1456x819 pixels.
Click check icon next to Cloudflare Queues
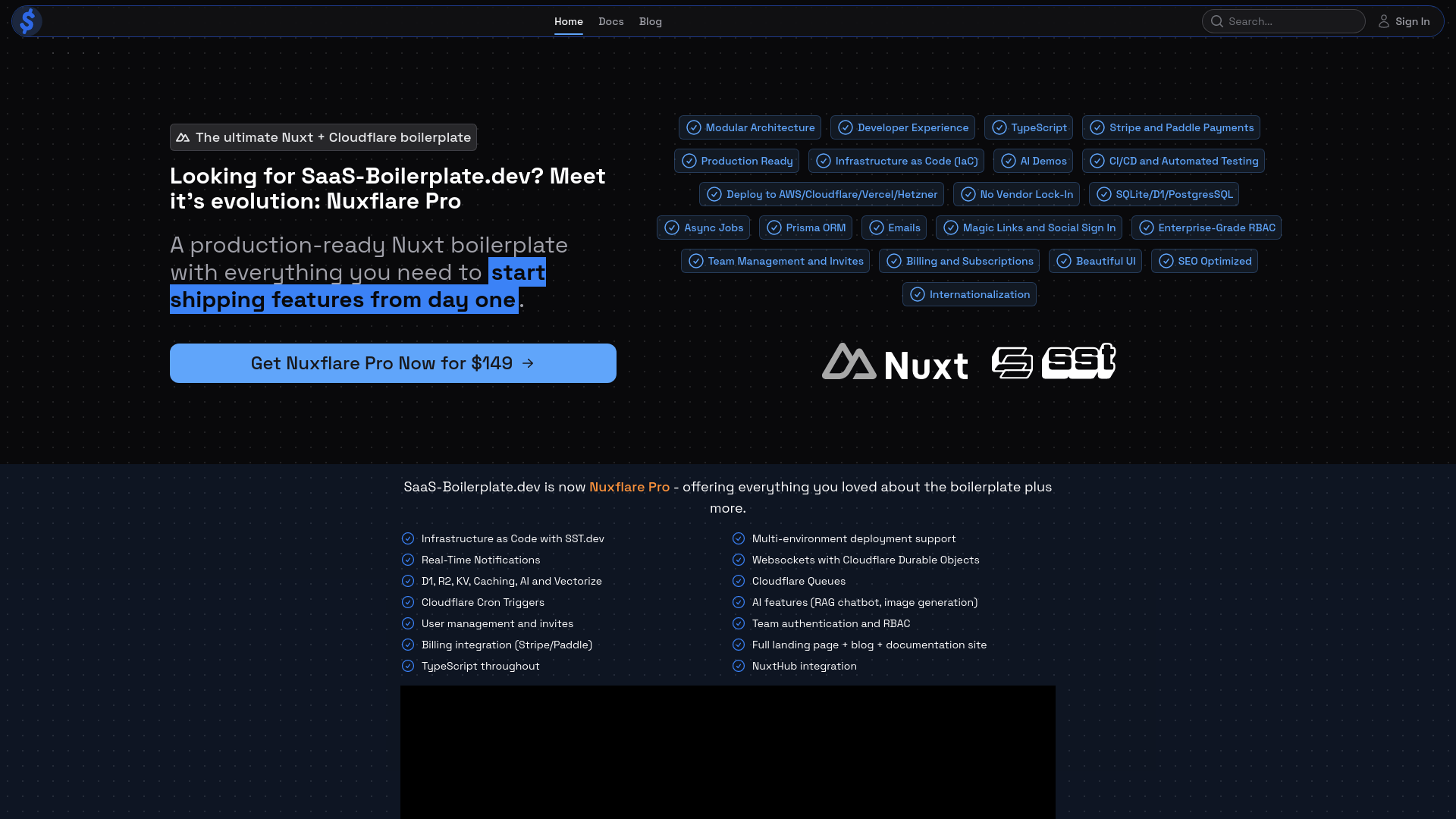click(x=739, y=581)
